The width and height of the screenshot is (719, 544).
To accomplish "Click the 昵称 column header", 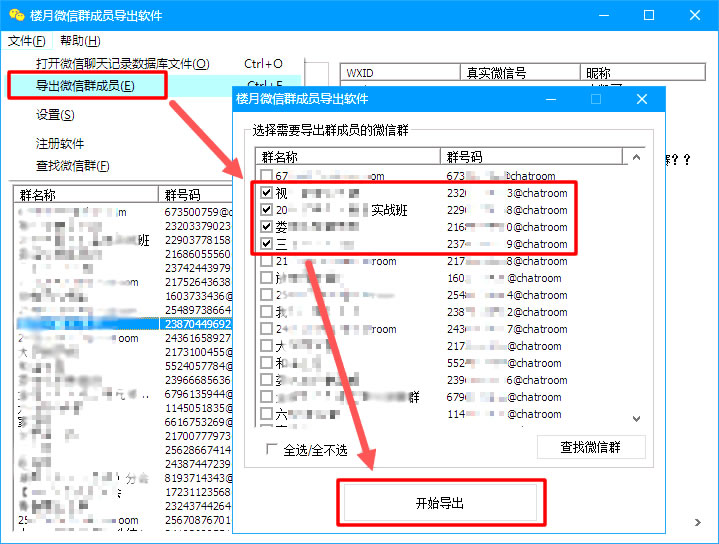I will pyautogui.click(x=642, y=72).
